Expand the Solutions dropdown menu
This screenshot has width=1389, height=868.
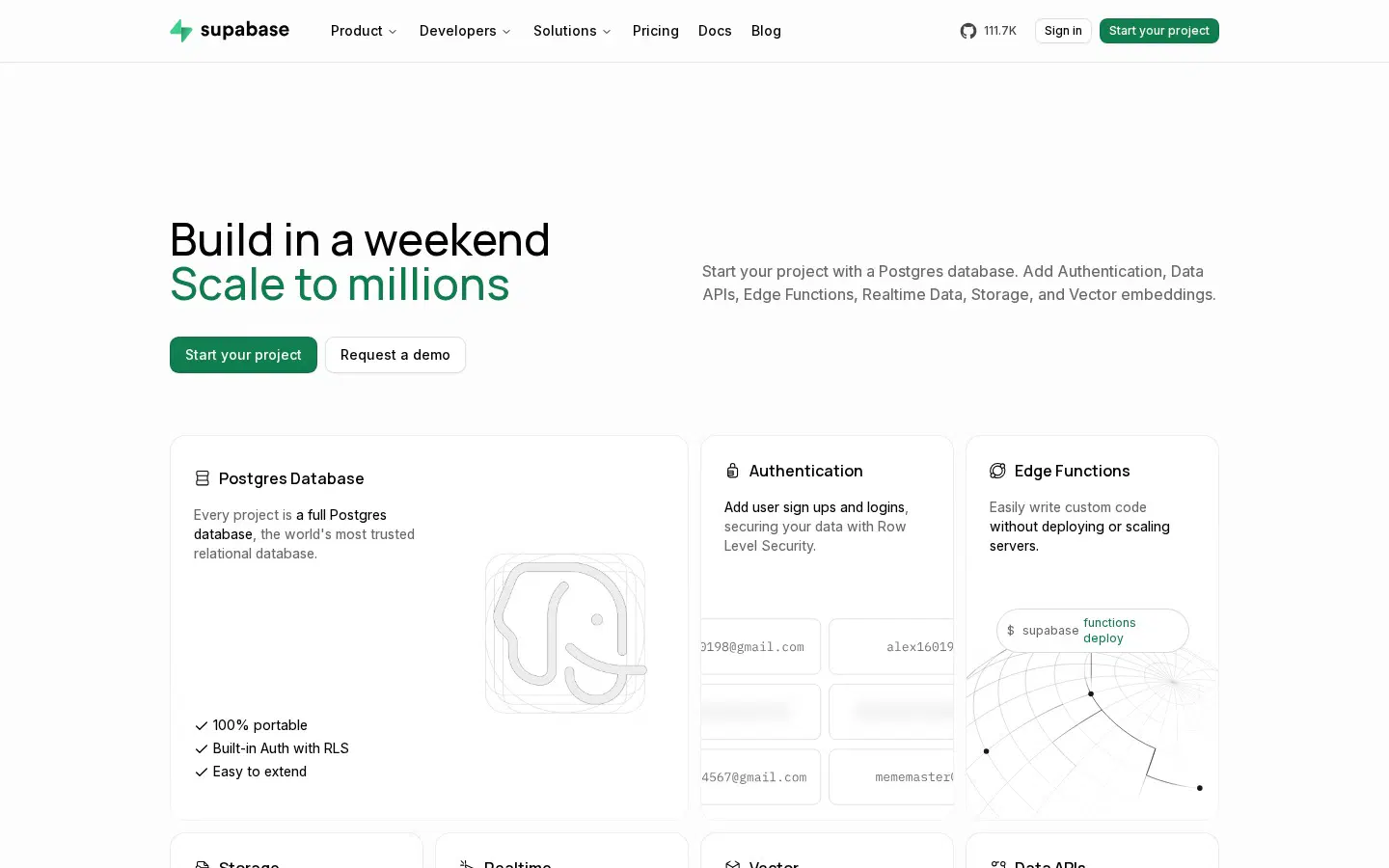pos(572,31)
